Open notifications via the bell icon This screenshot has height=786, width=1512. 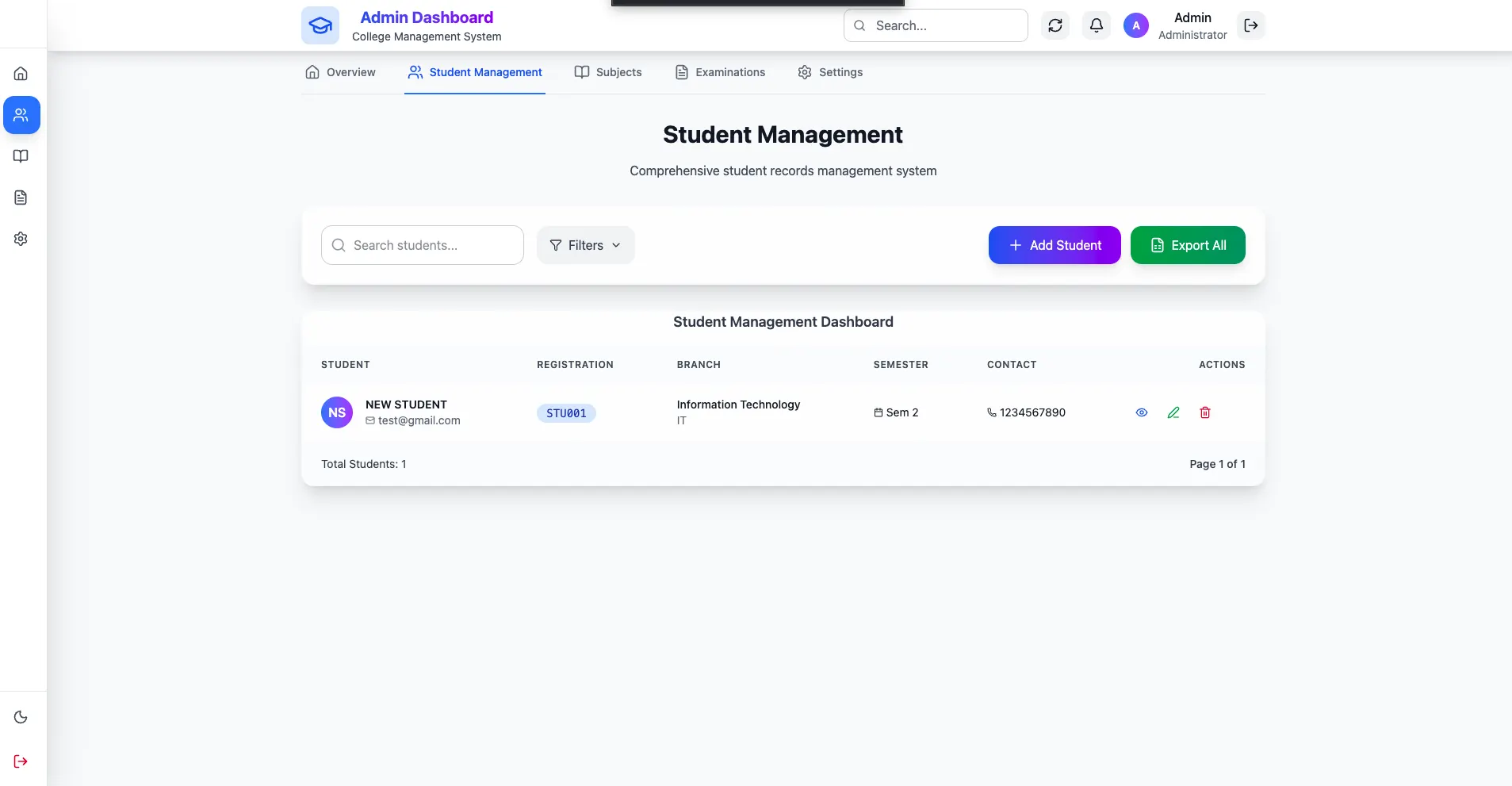pos(1097,25)
